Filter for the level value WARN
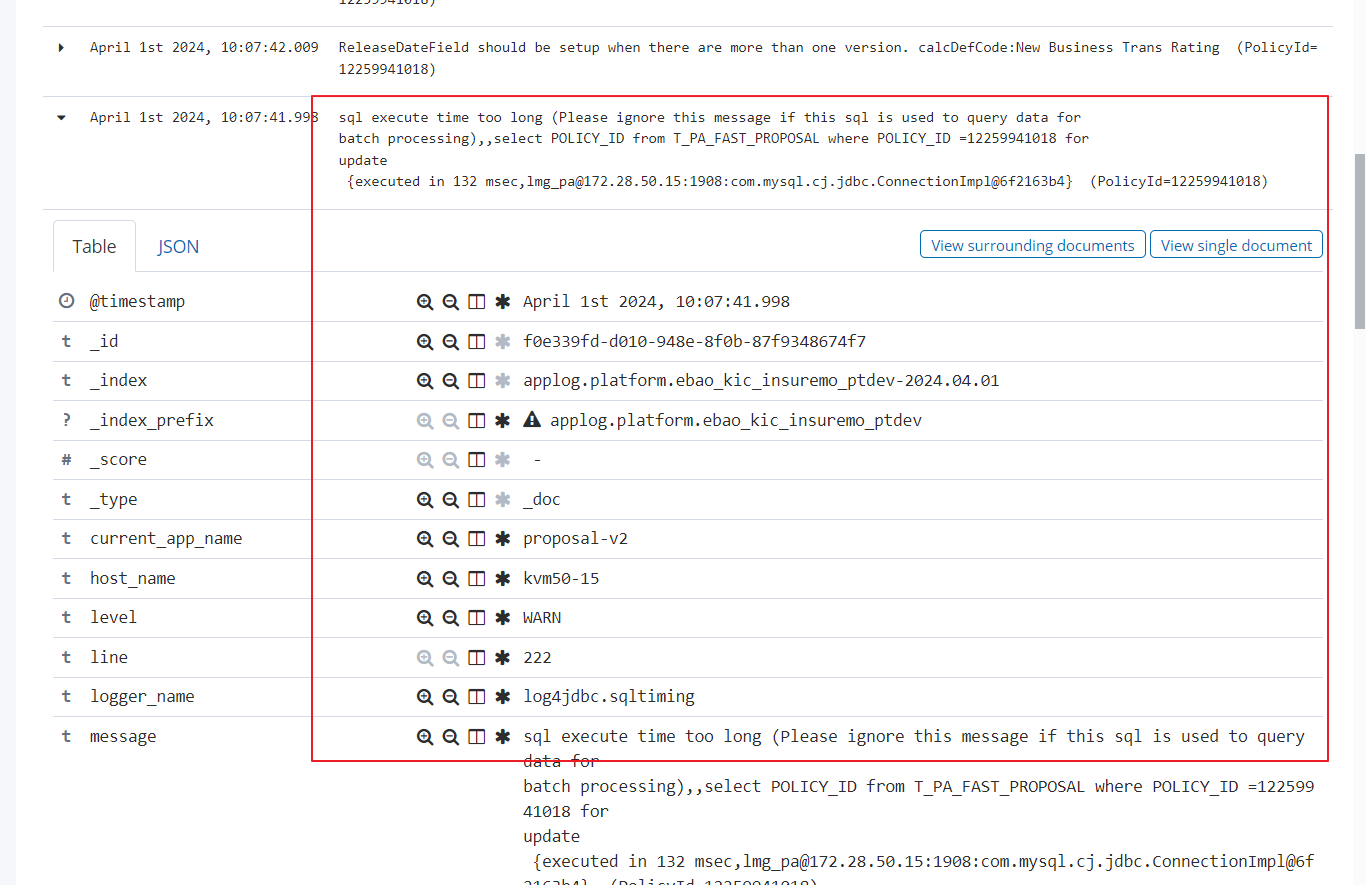Screen dimensions: 1366x885 425,617
